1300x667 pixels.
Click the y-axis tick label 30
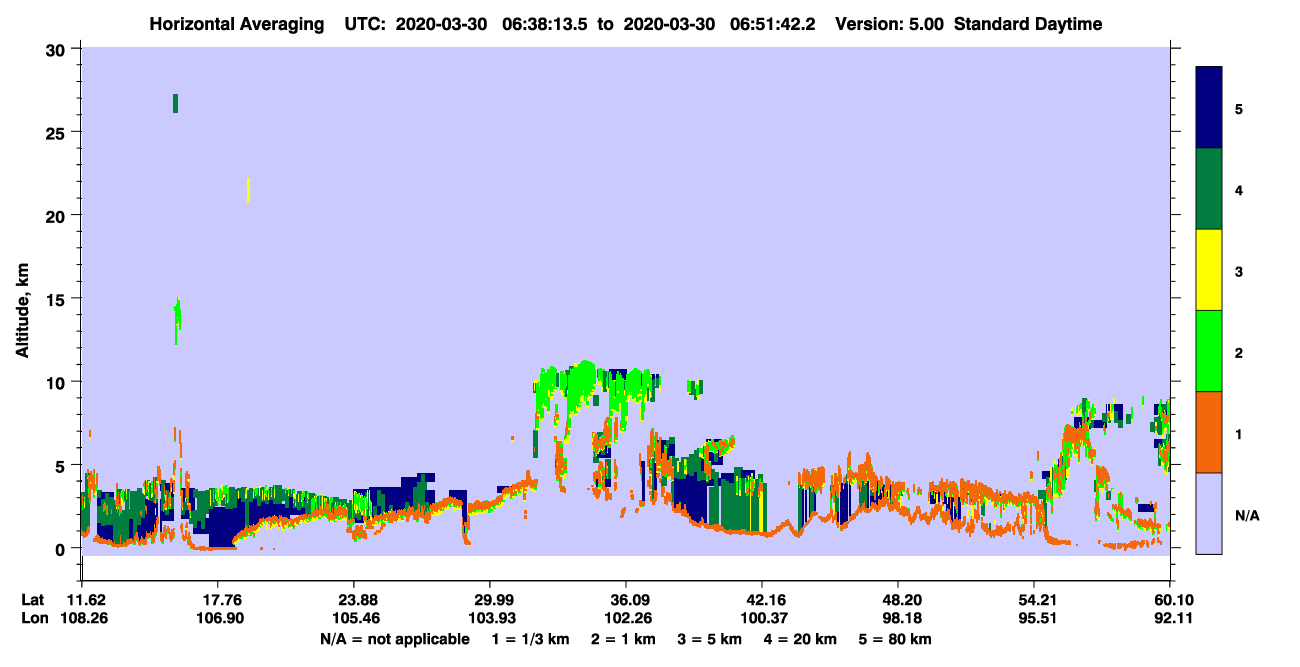pyautogui.click(x=57, y=48)
